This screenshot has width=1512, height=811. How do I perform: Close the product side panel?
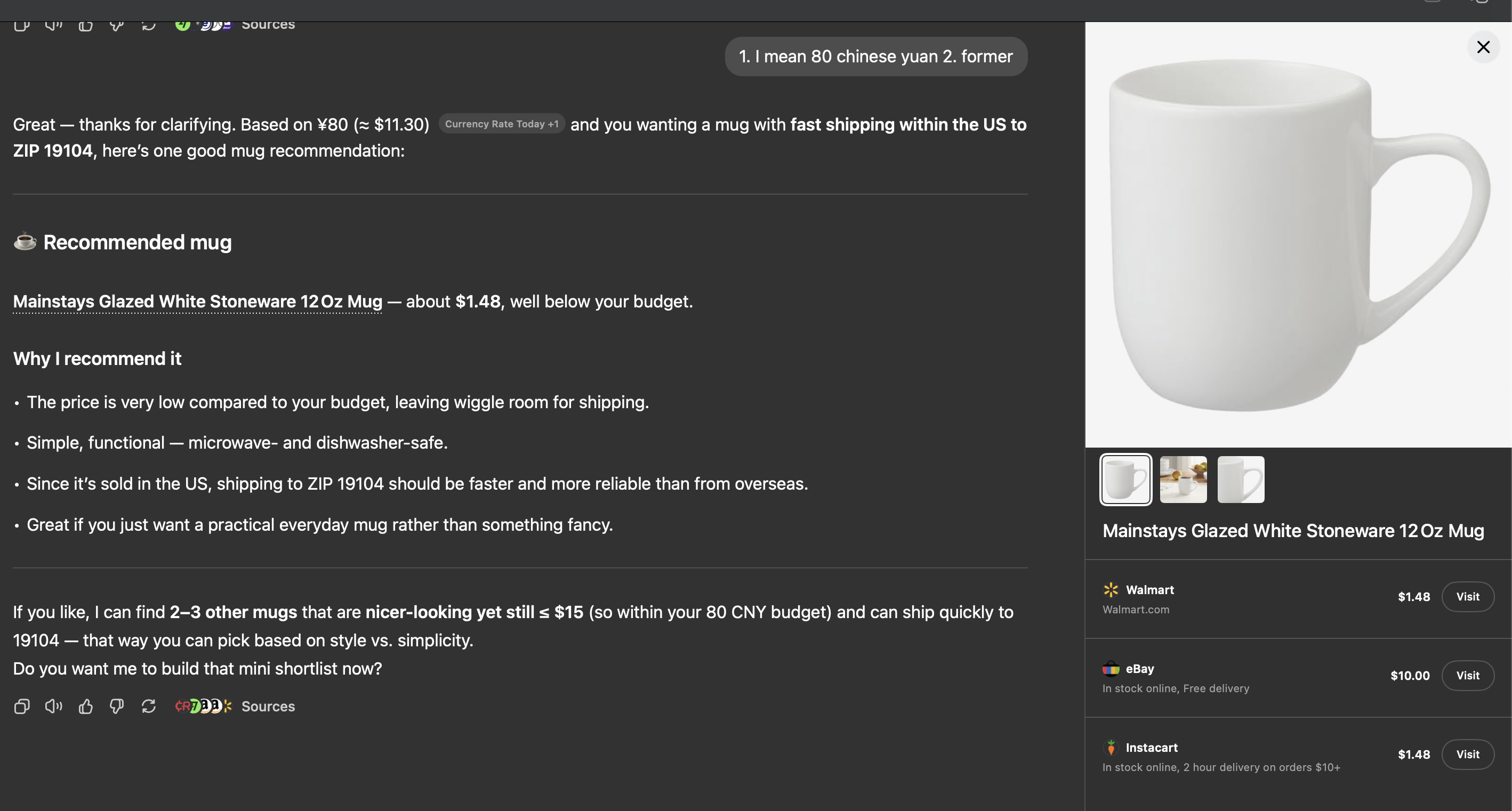[1483, 47]
